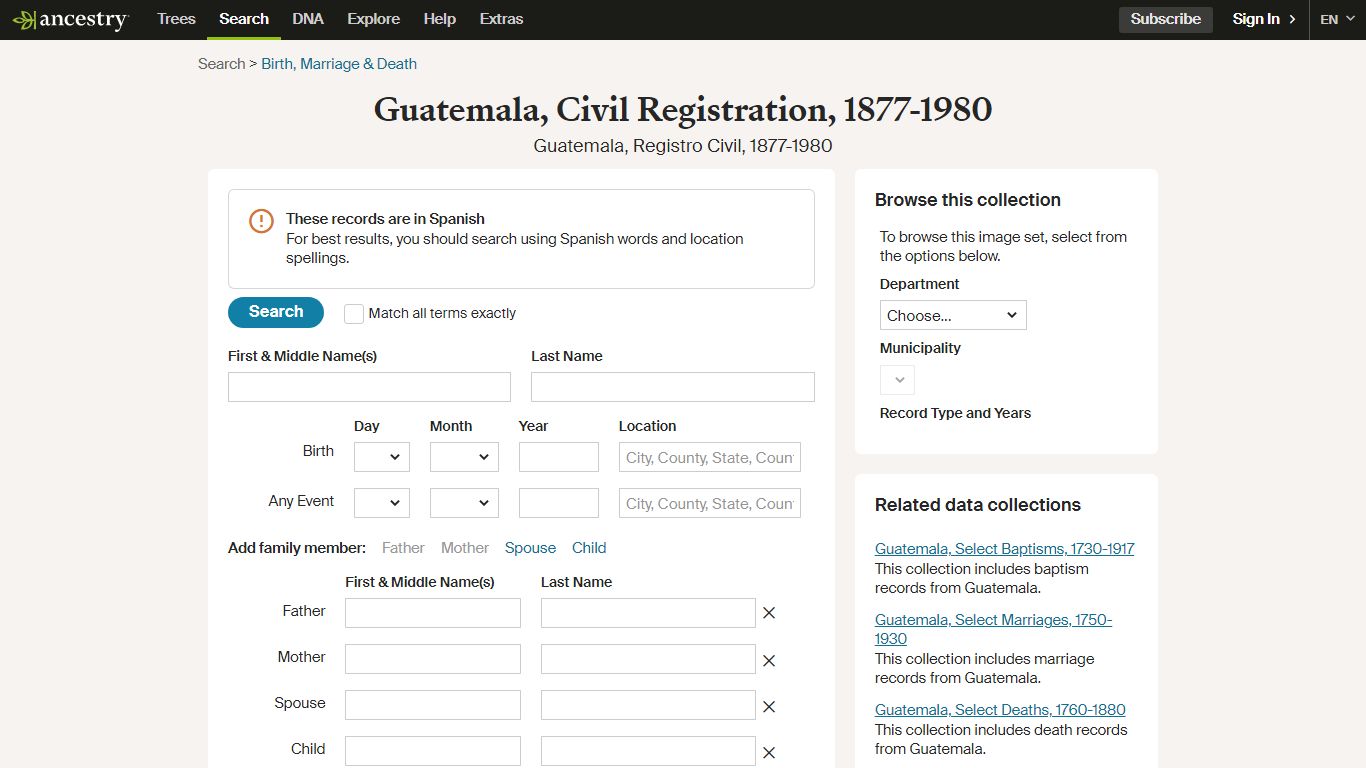Focus the Child first name field

pos(433,751)
